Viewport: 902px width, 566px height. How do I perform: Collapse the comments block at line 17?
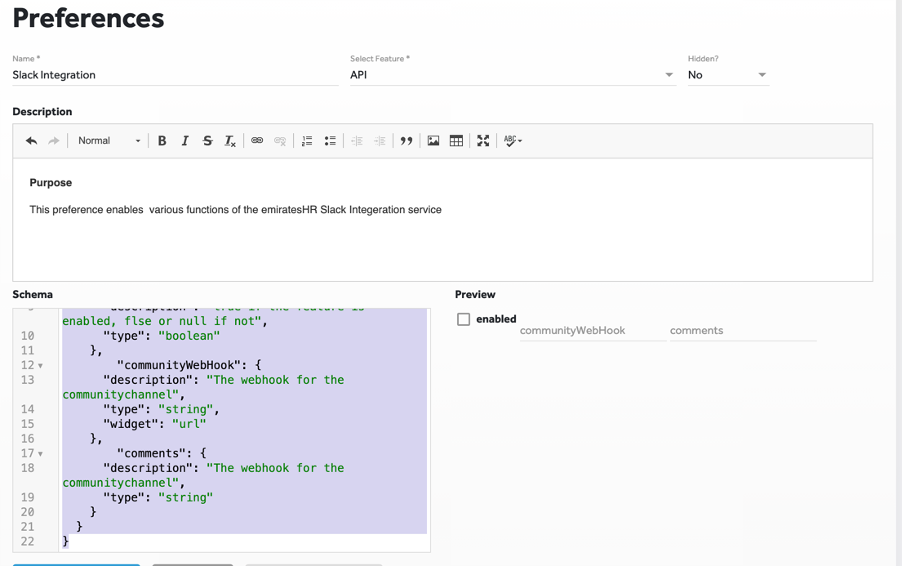point(40,454)
